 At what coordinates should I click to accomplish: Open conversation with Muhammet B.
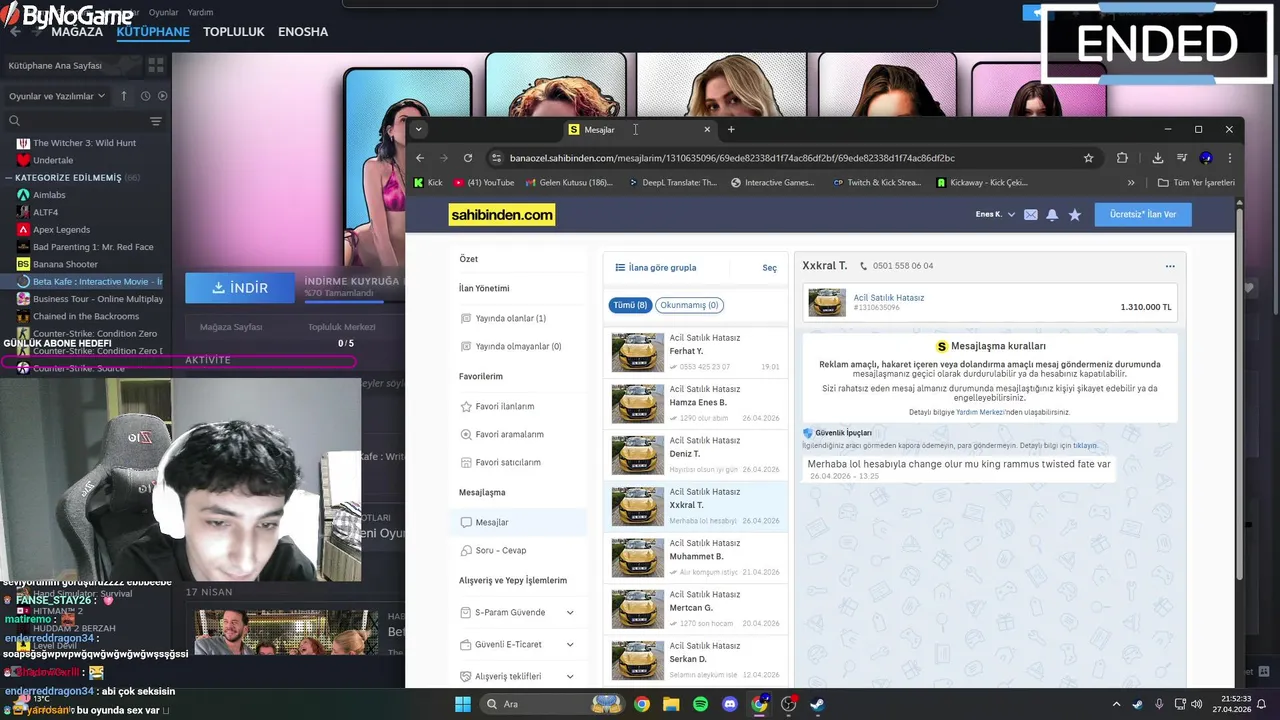click(696, 557)
